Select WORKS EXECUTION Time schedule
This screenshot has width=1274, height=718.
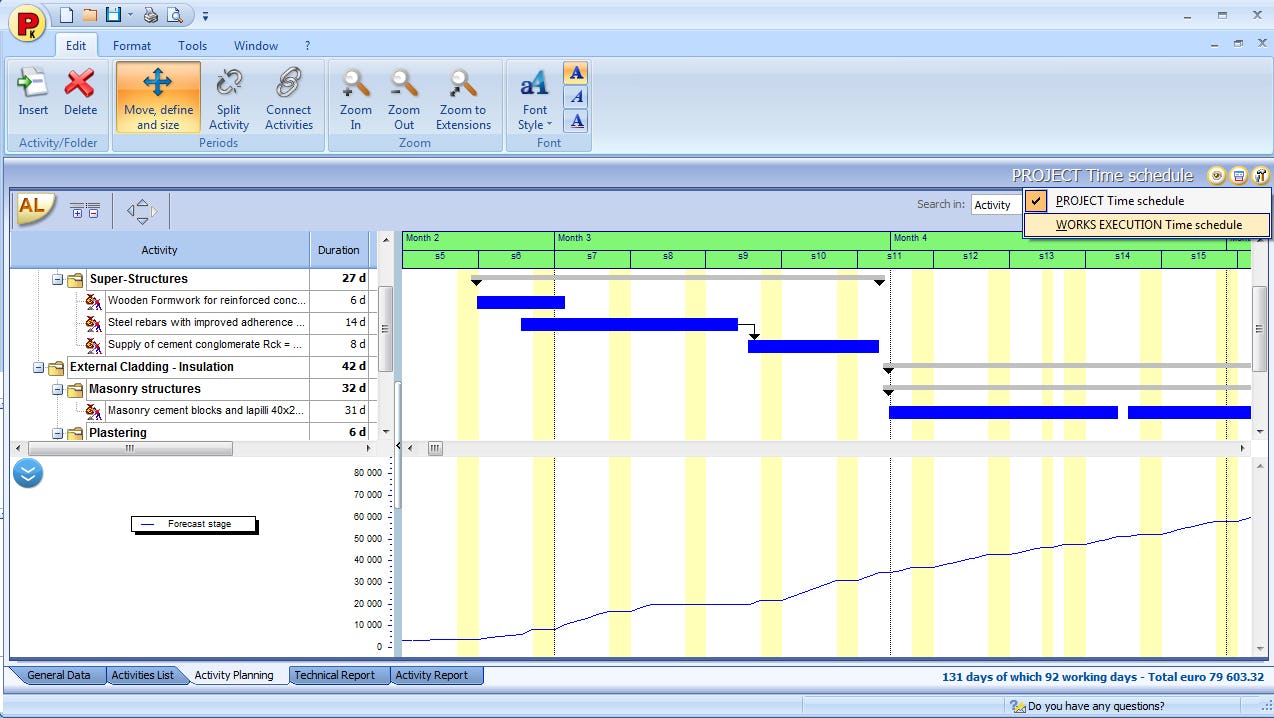[1146, 224]
